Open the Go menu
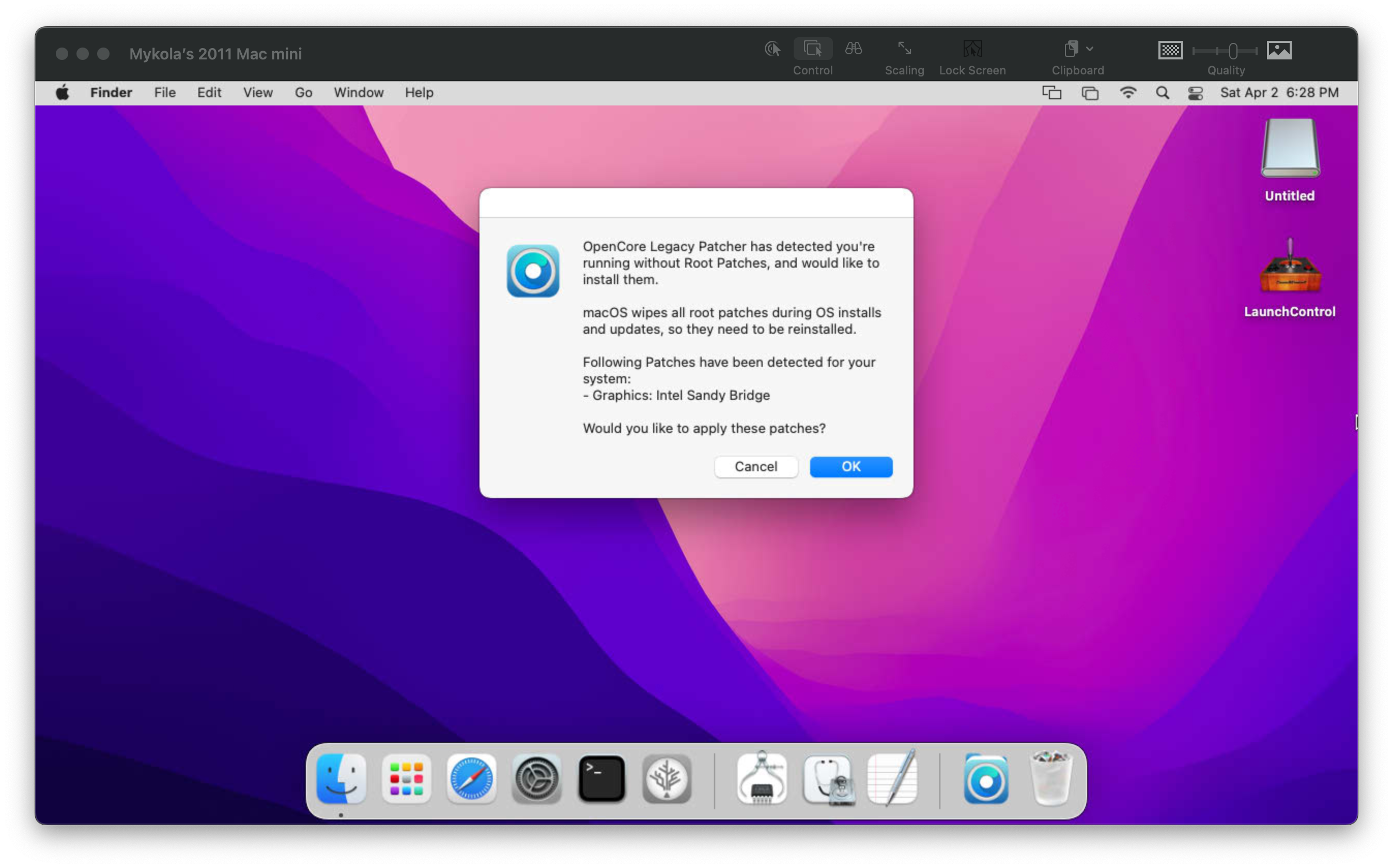 (x=303, y=92)
